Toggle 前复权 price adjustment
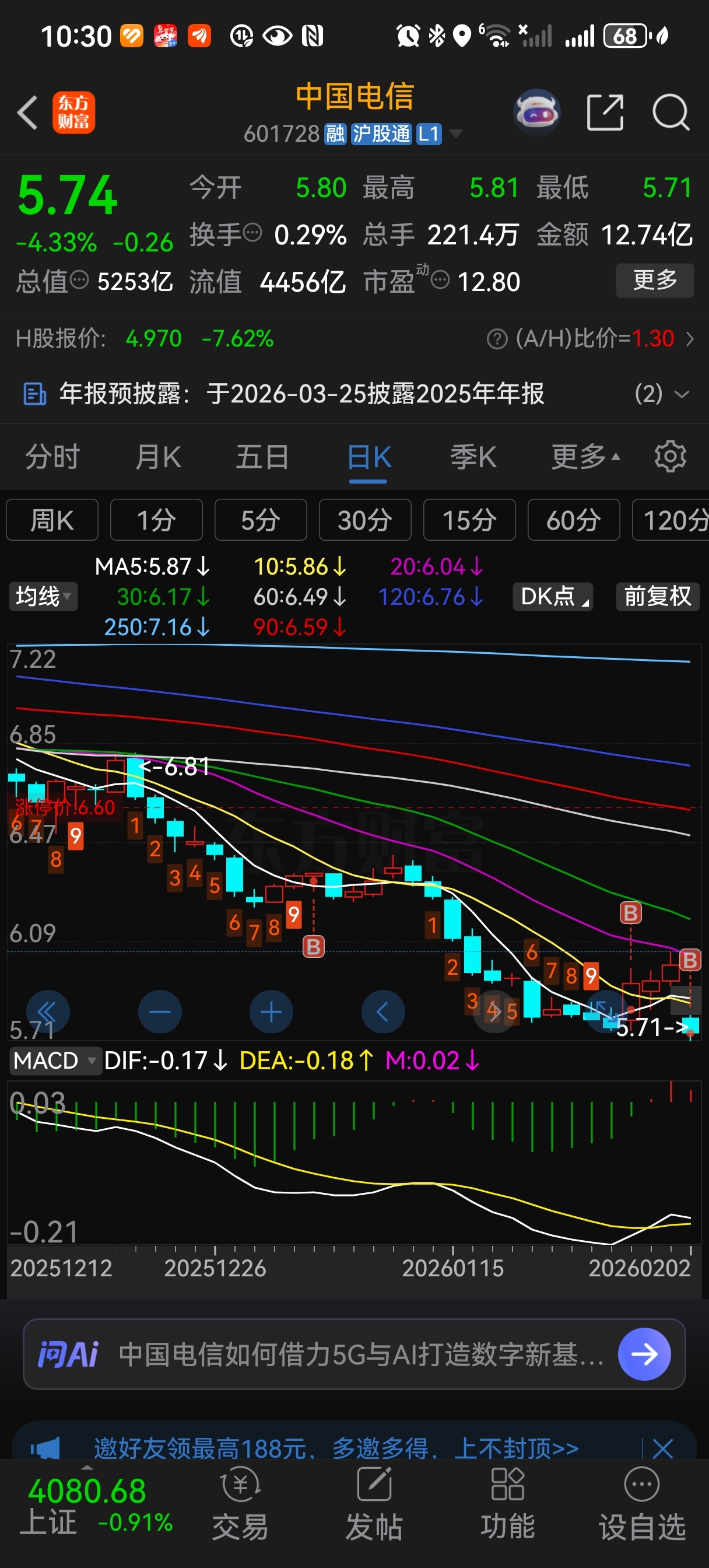The height and width of the screenshot is (1568, 709). 658,596
